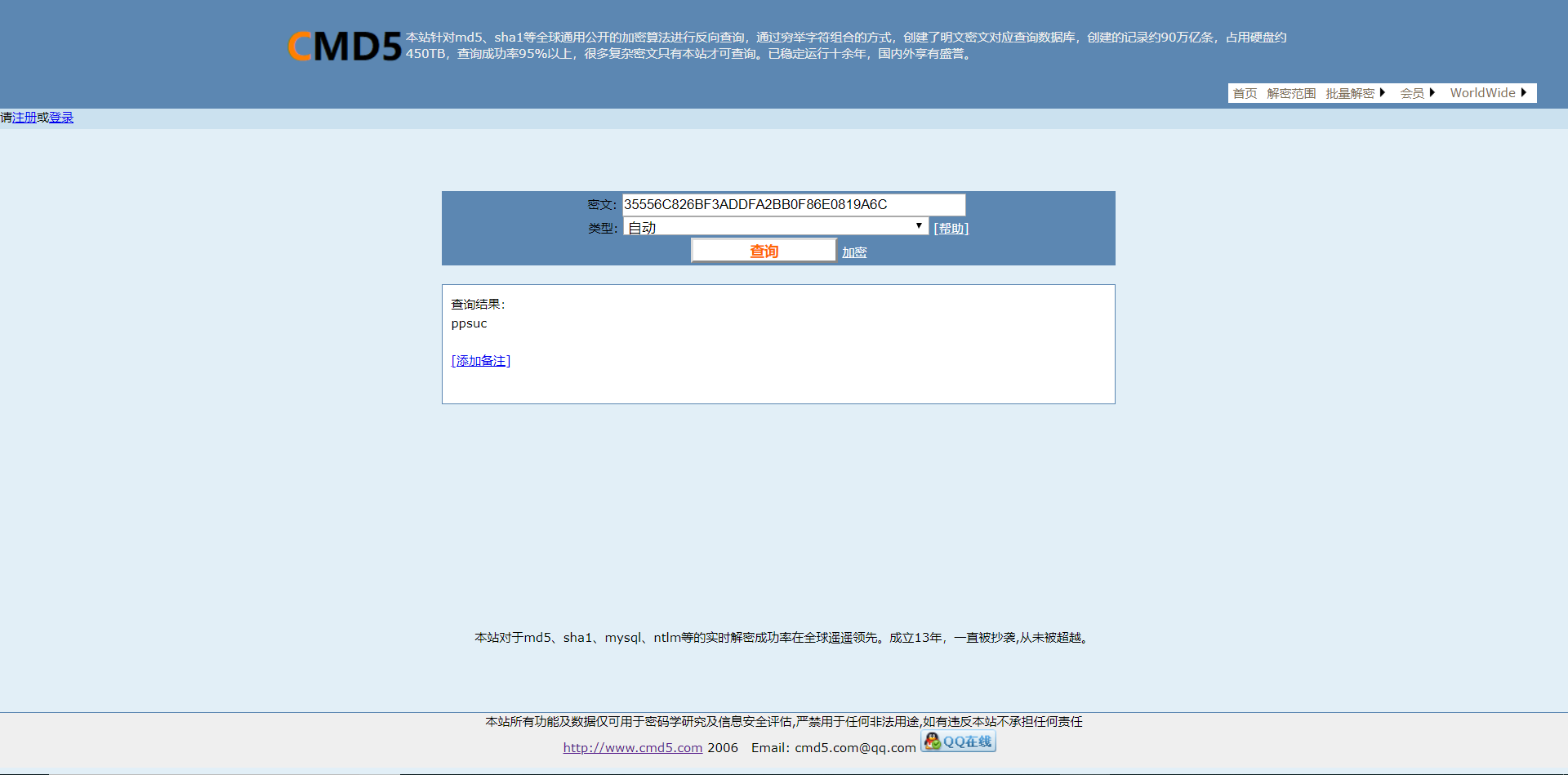Screen dimensions: 1568x775
Task: Click the 帮助 help link
Action: pyautogui.click(x=951, y=229)
